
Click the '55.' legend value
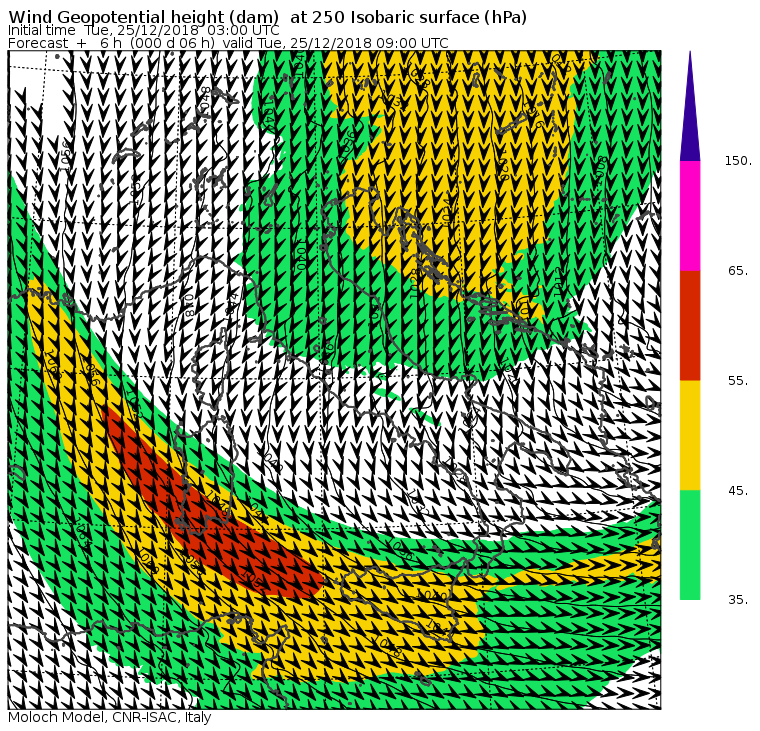(738, 381)
